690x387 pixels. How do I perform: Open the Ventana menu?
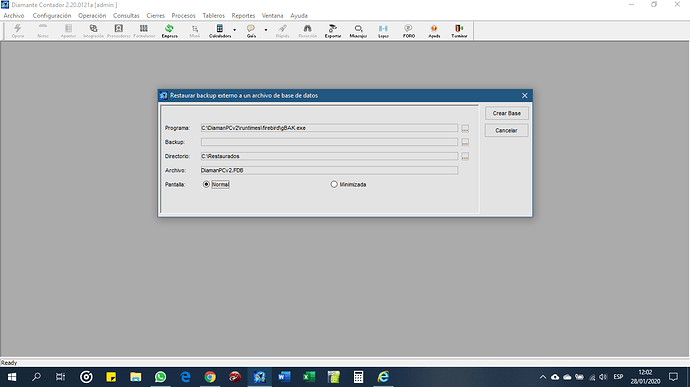(272, 15)
